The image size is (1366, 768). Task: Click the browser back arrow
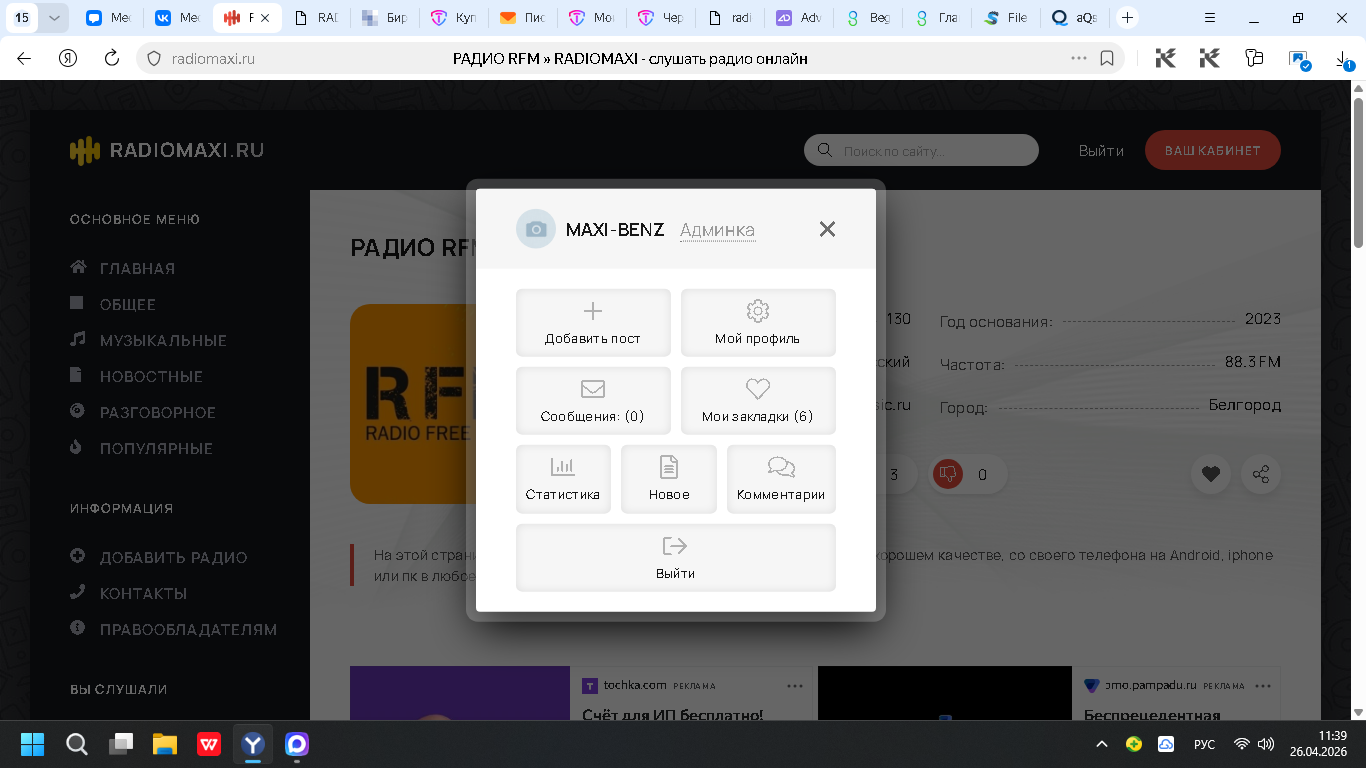pyautogui.click(x=24, y=59)
